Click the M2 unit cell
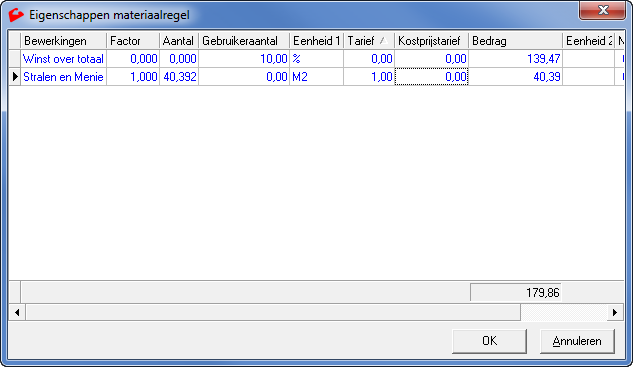 pos(316,77)
